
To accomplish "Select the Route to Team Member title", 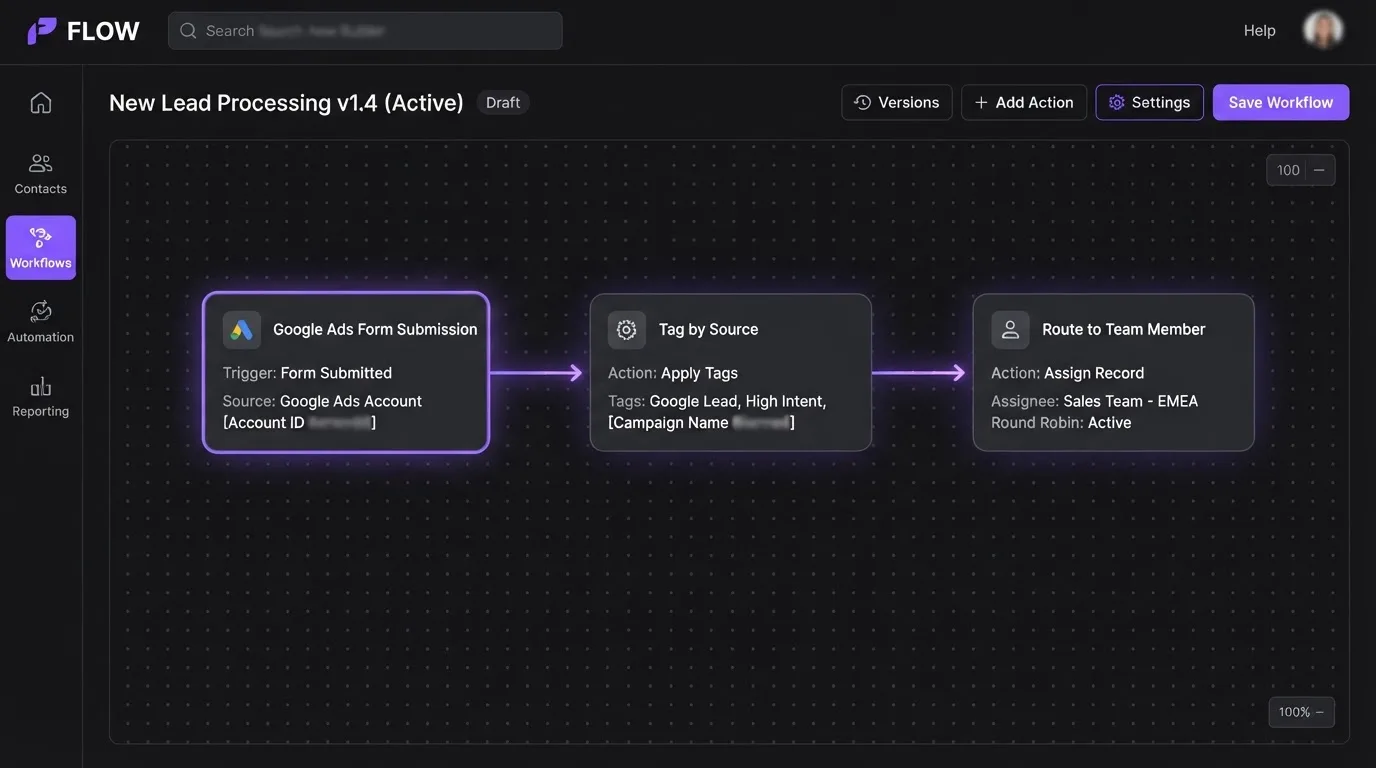I will tap(1123, 330).
